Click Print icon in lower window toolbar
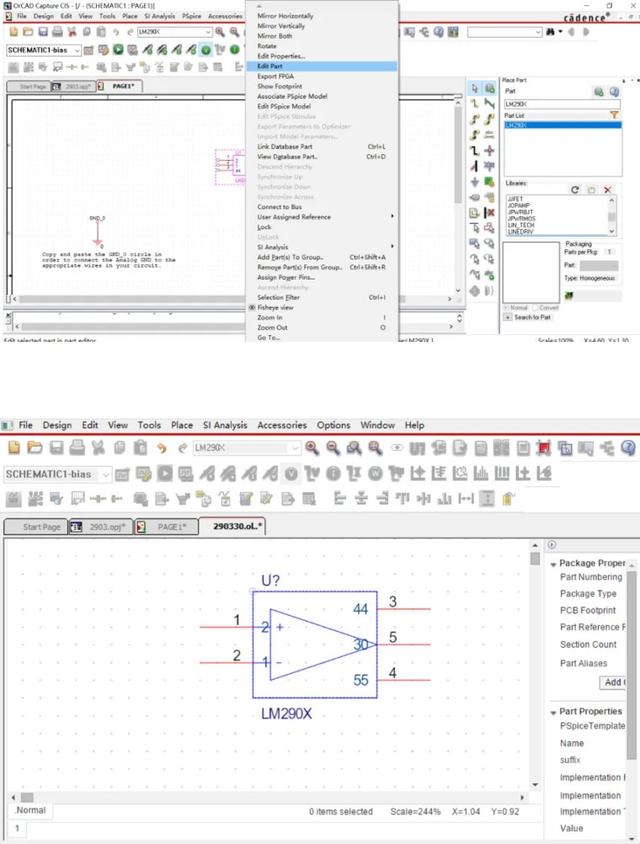This screenshot has height=844, width=640. click(x=77, y=447)
